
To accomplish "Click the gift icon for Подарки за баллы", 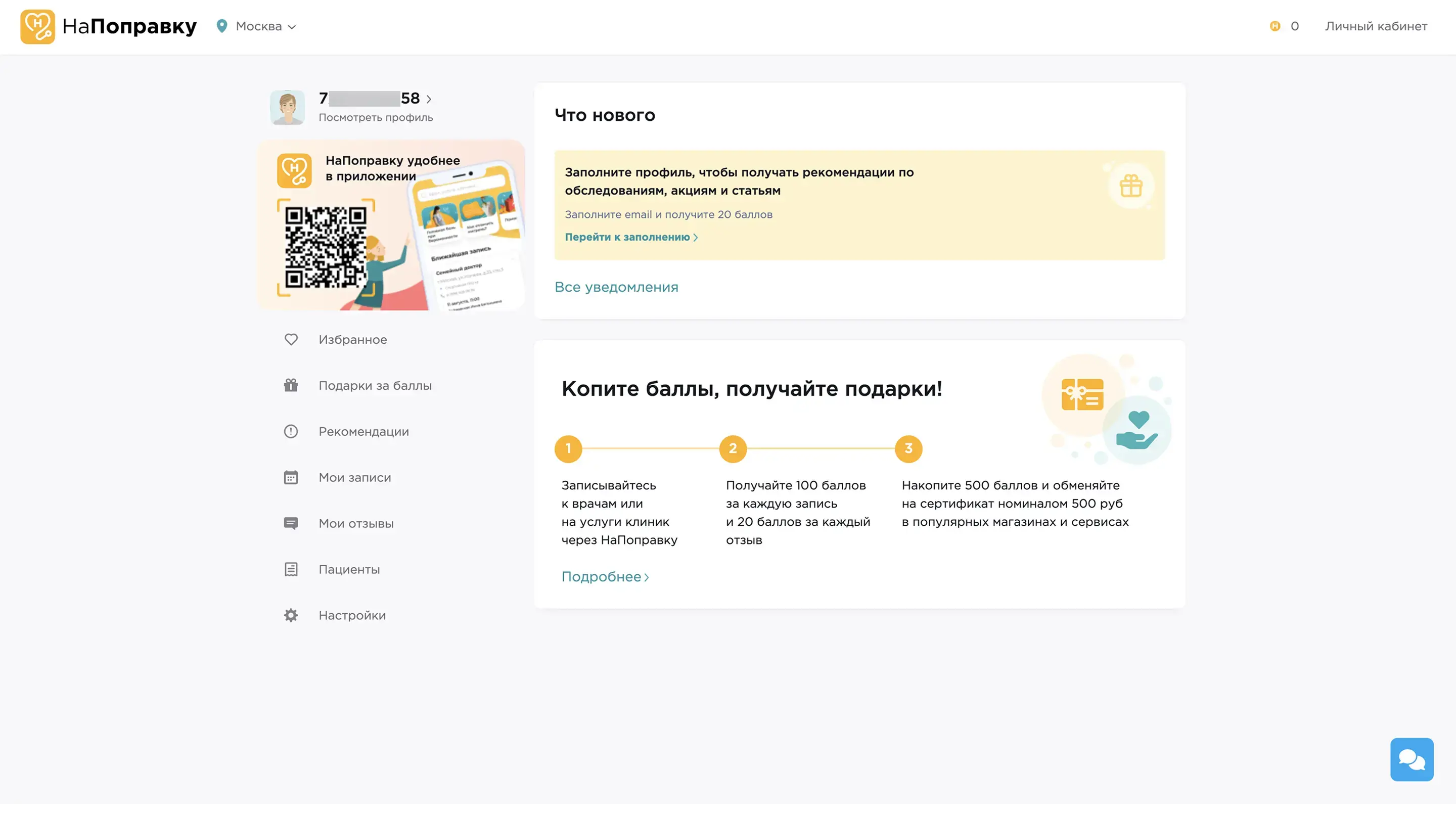I will coord(291,385).
